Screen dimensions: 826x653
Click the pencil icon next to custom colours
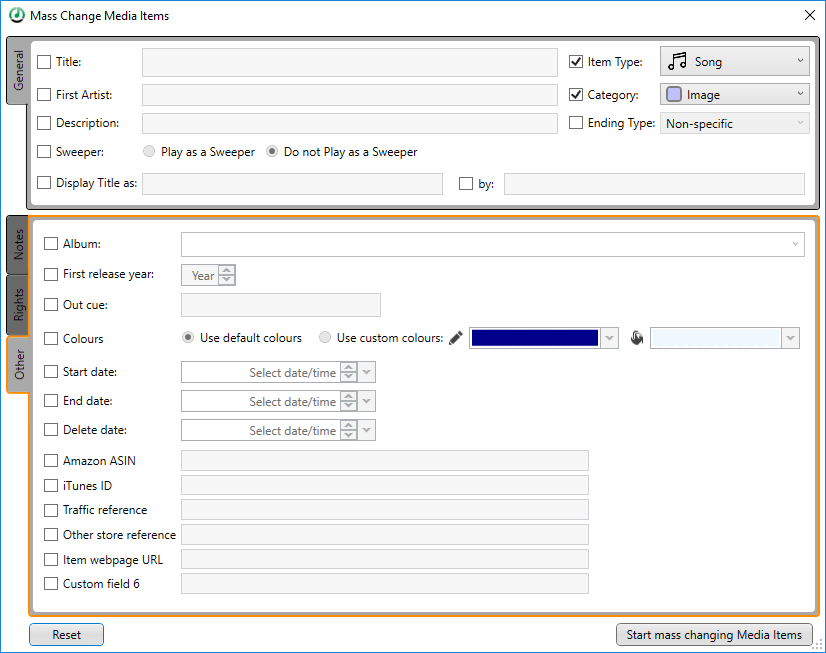pyautogui.click(x=456, y=337)
